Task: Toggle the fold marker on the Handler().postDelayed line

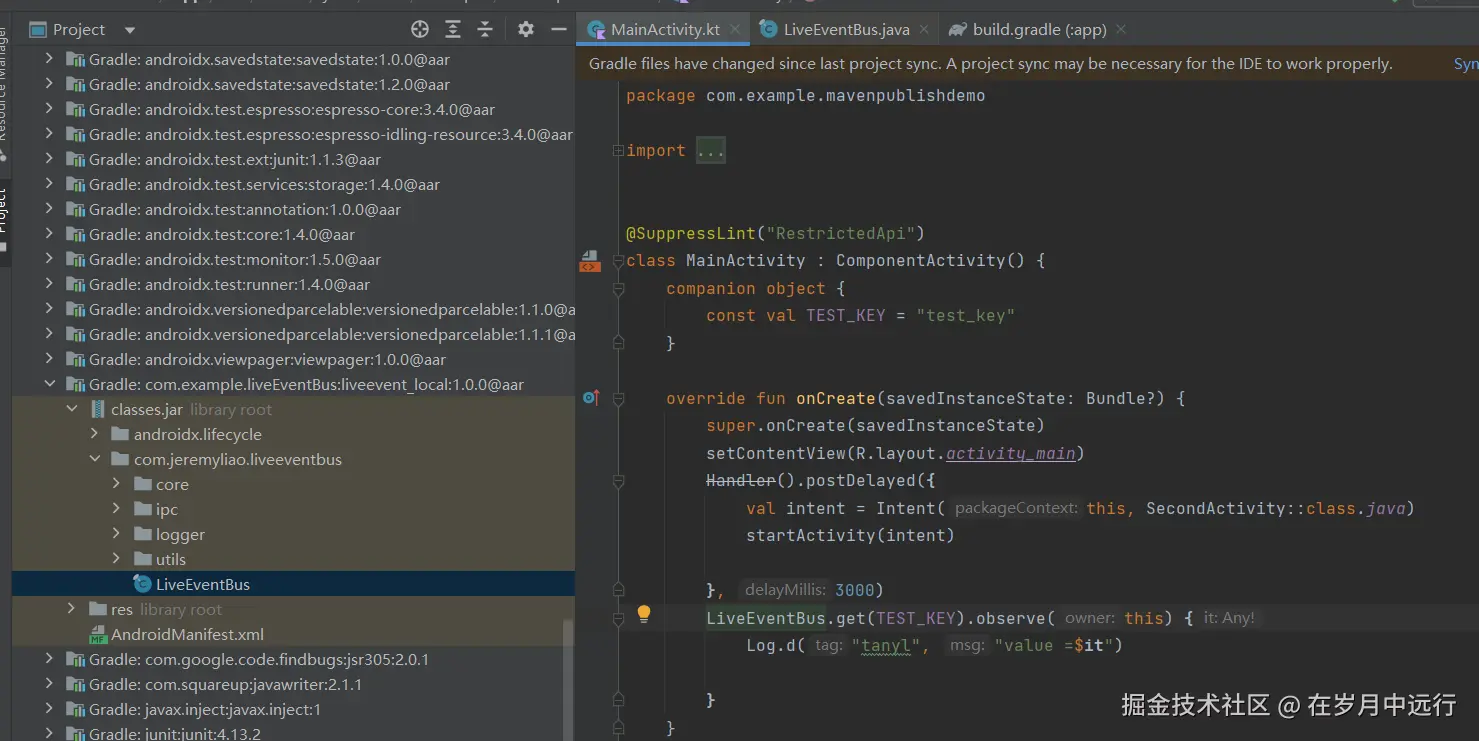Action: (x=618, y=481)
